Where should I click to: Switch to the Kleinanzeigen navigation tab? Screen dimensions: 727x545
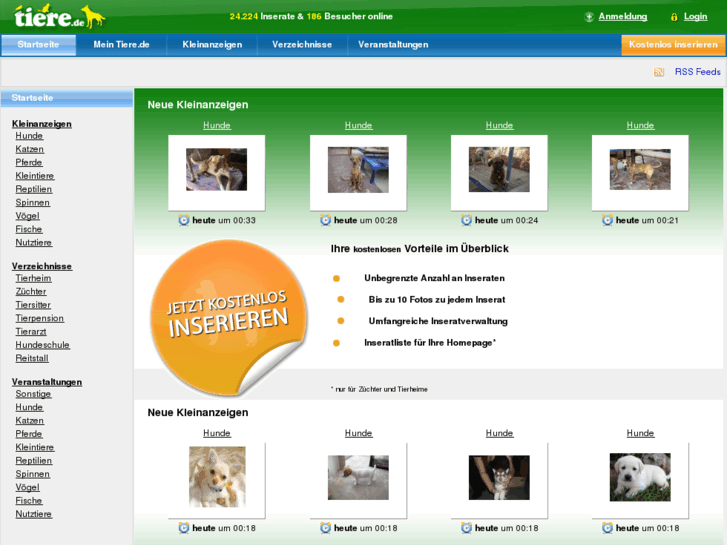[x=212, y=45]
